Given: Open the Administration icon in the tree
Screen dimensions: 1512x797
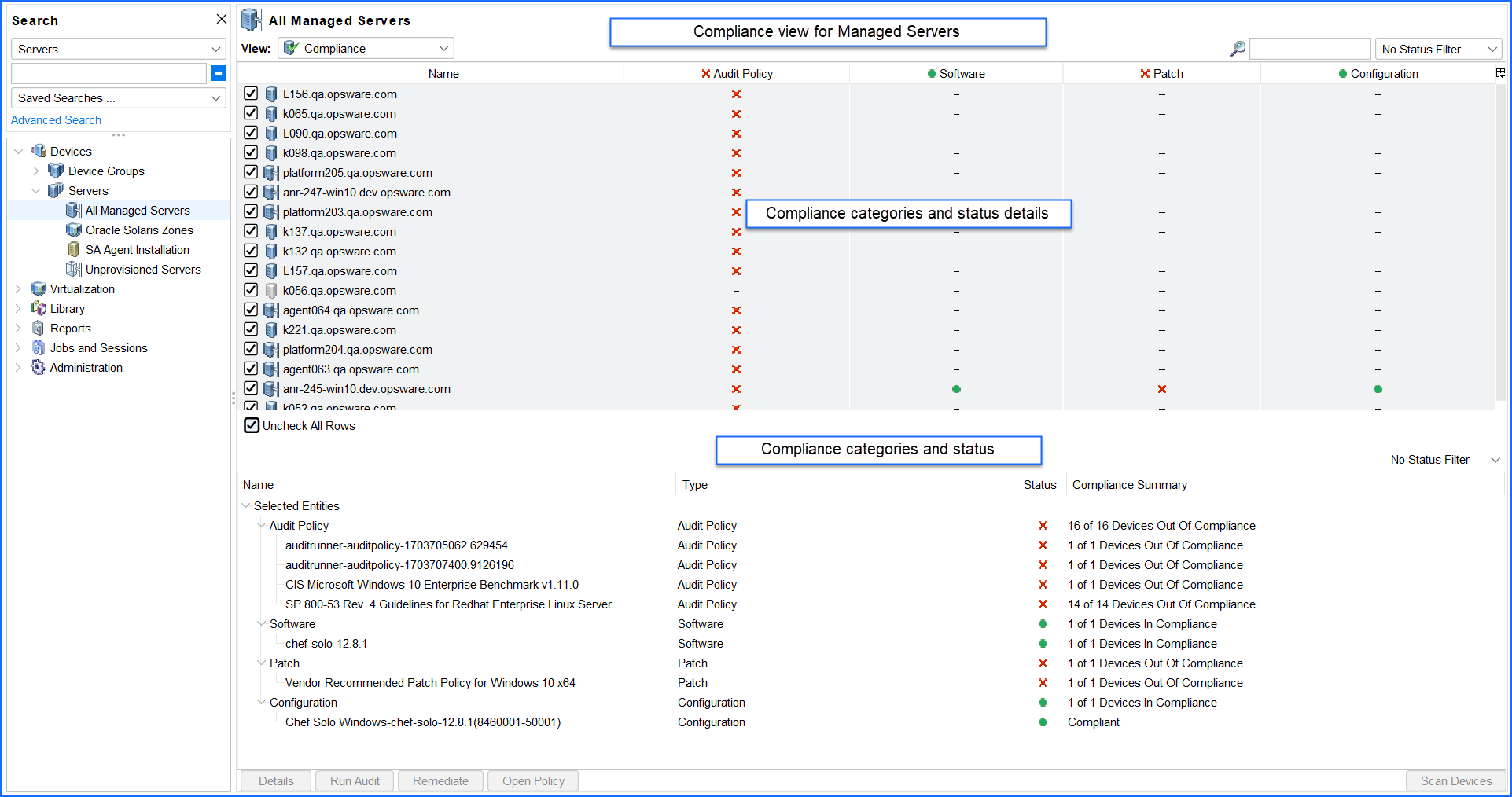Looking at the screenshot, I should (39, 367).
